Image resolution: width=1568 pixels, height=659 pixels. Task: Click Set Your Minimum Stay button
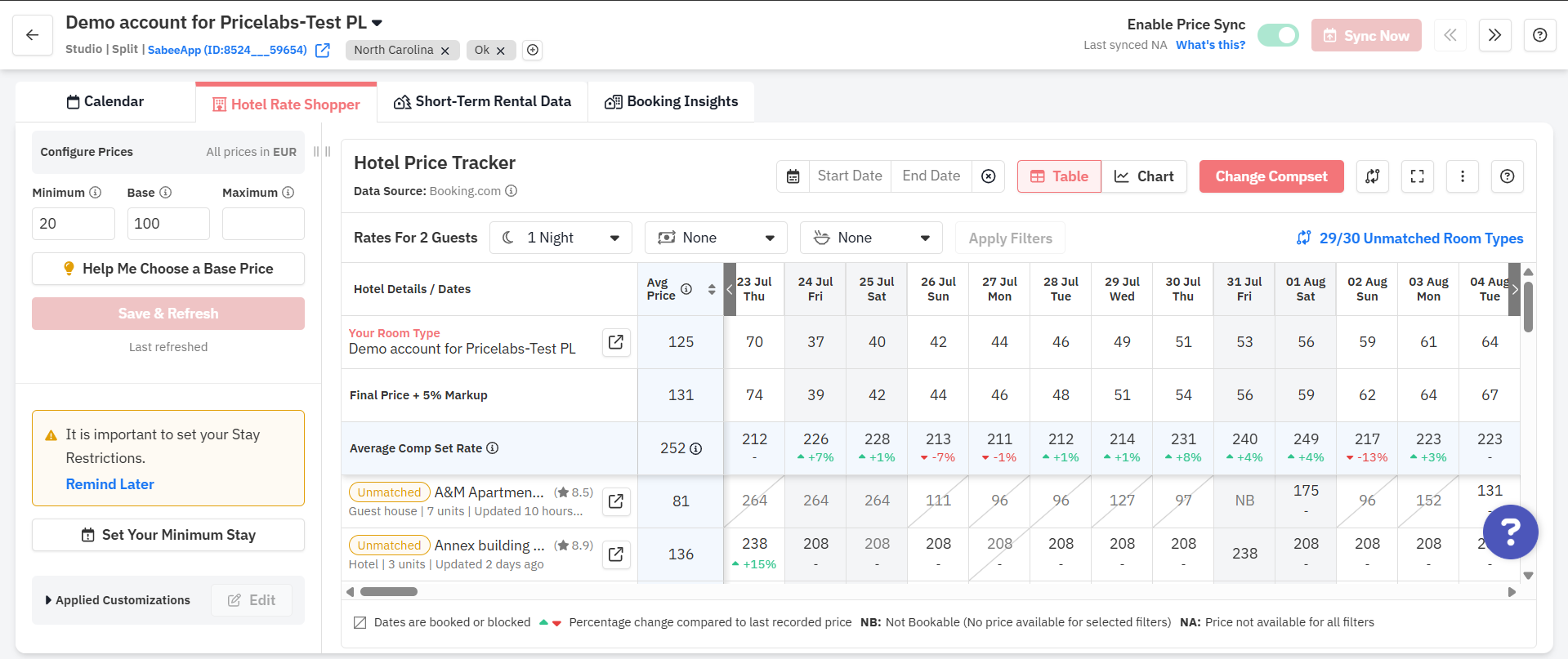168,535
